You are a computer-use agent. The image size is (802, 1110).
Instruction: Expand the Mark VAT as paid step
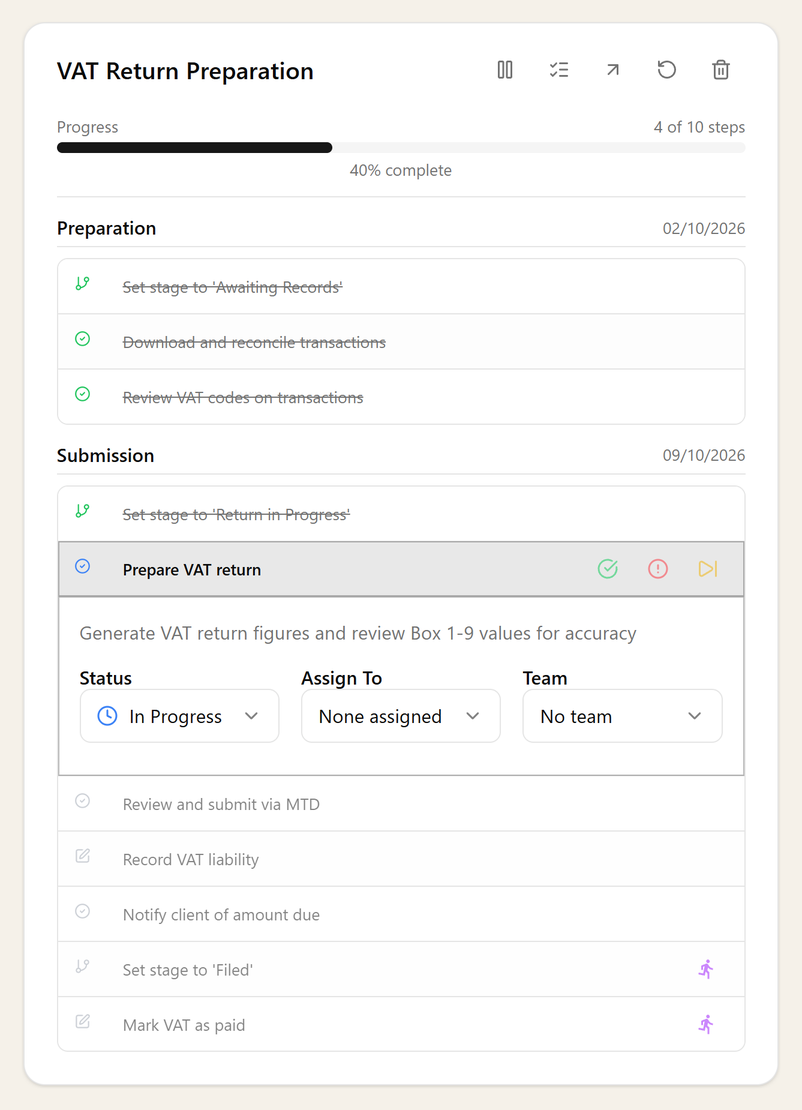click(401, 1024)
